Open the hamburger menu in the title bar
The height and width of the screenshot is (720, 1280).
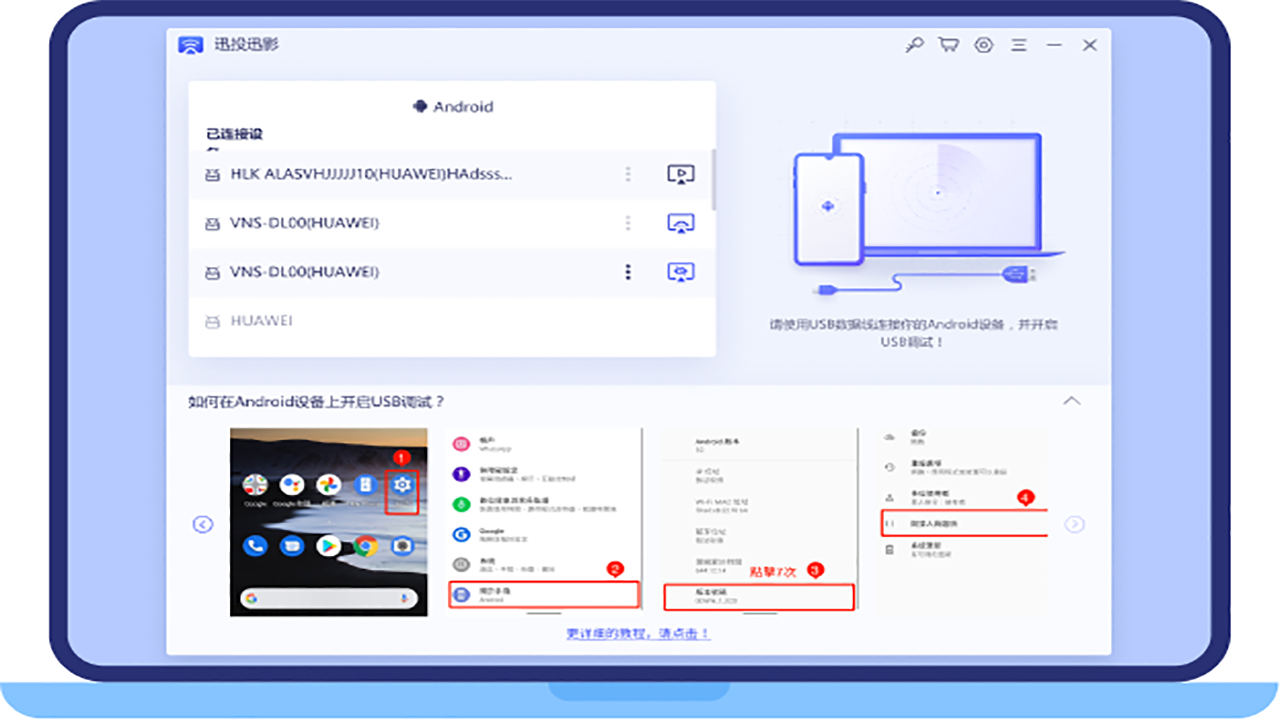[x=1019, y=45]
